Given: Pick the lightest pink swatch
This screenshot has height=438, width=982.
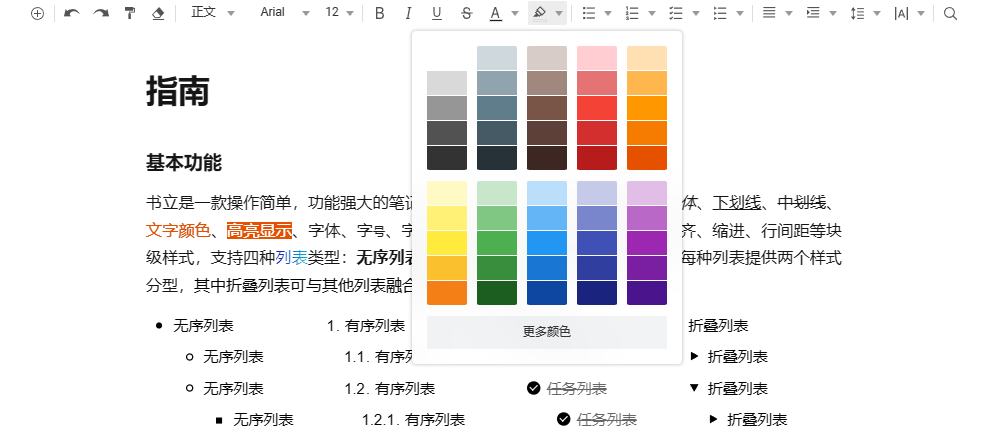Looking at the screenshot, I should (597, 58).
